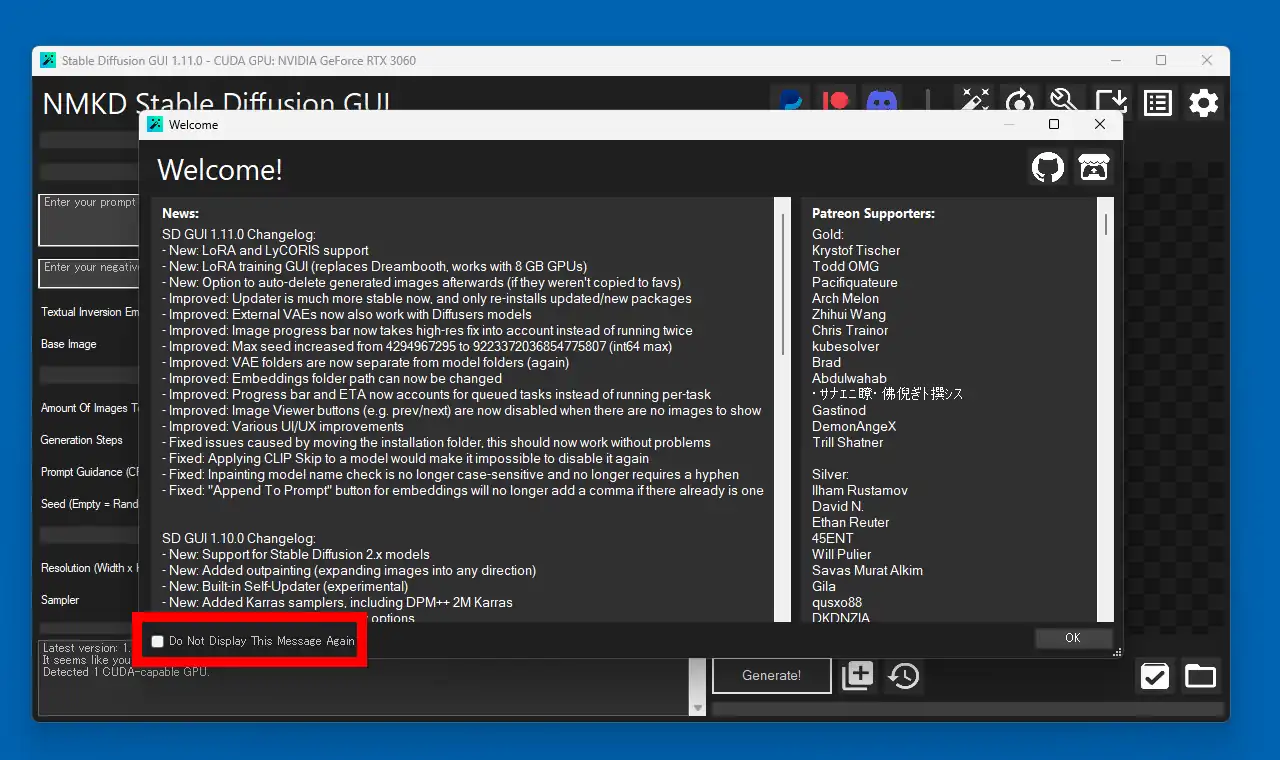
Task: Click the Patreon Supporters list scrollbar
Action: pyautogui.click(x=1106, y=409)
